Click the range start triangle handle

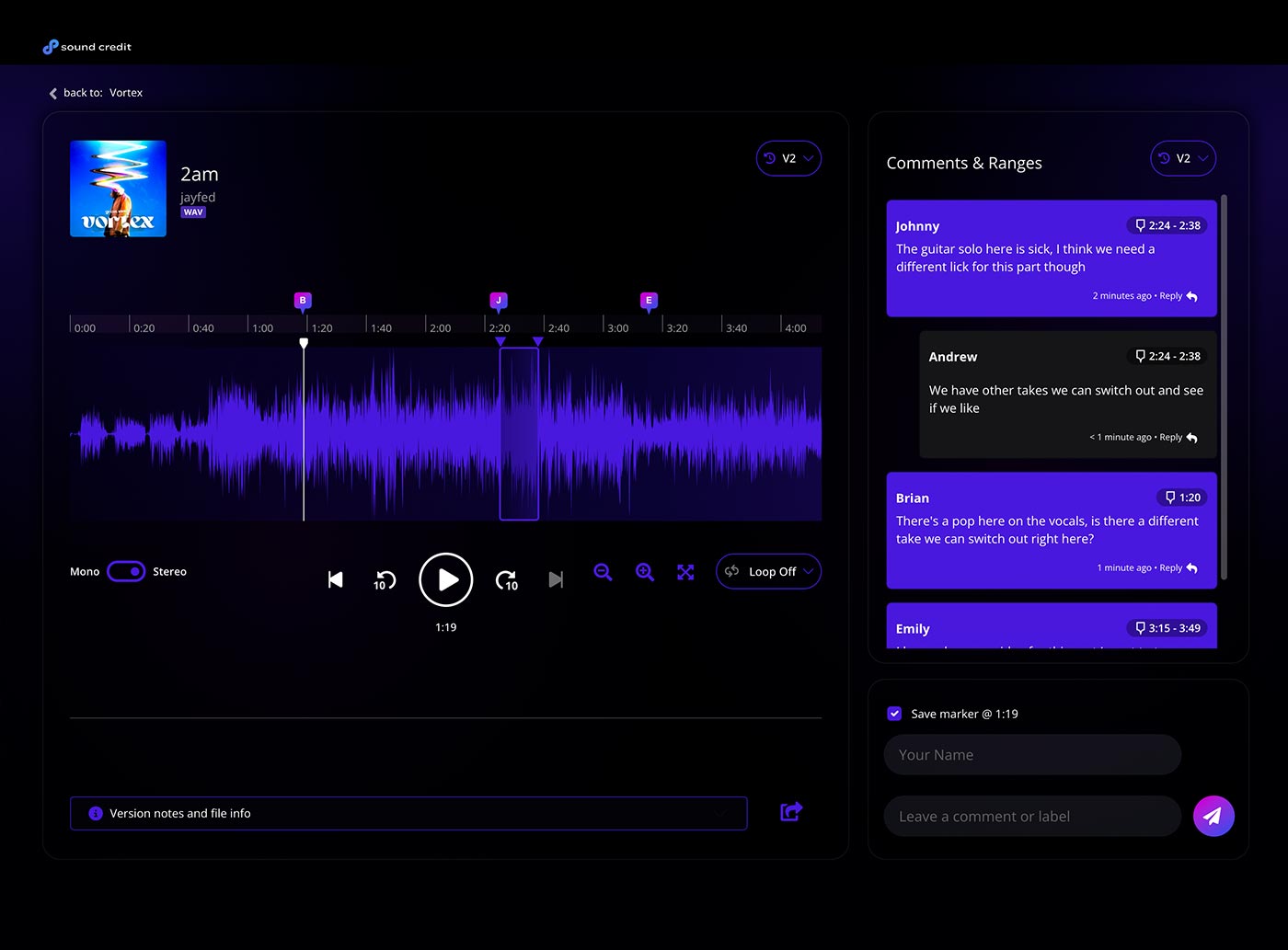coord(500,341)
